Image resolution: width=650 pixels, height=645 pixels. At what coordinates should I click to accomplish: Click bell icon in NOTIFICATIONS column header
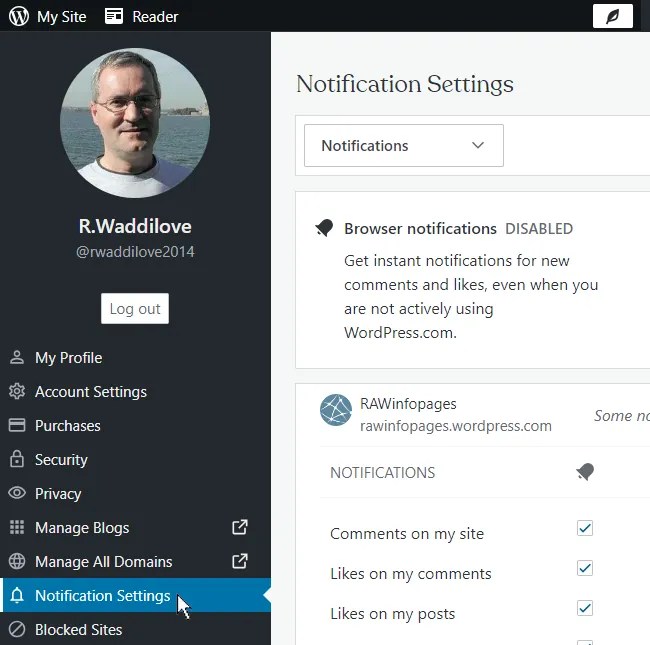(585, 472)
